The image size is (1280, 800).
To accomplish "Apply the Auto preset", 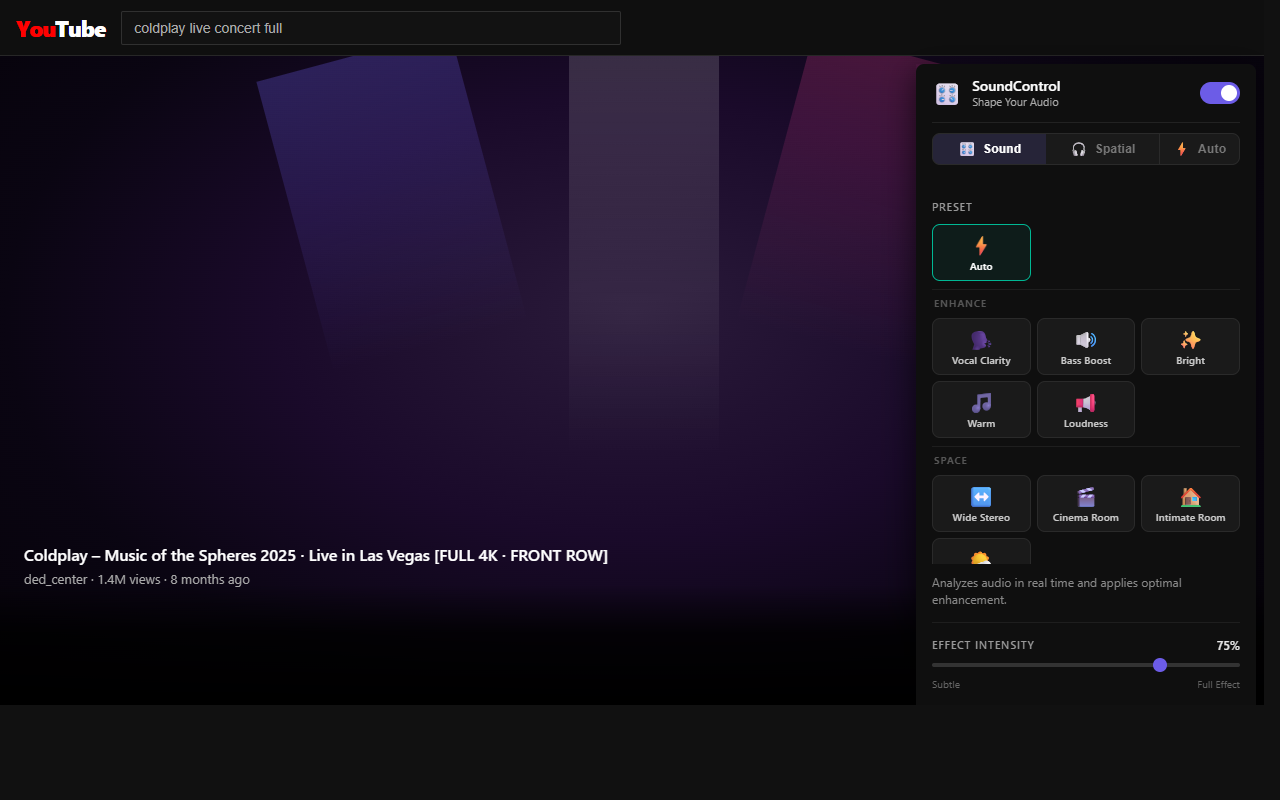I will [x=981, y=253].
